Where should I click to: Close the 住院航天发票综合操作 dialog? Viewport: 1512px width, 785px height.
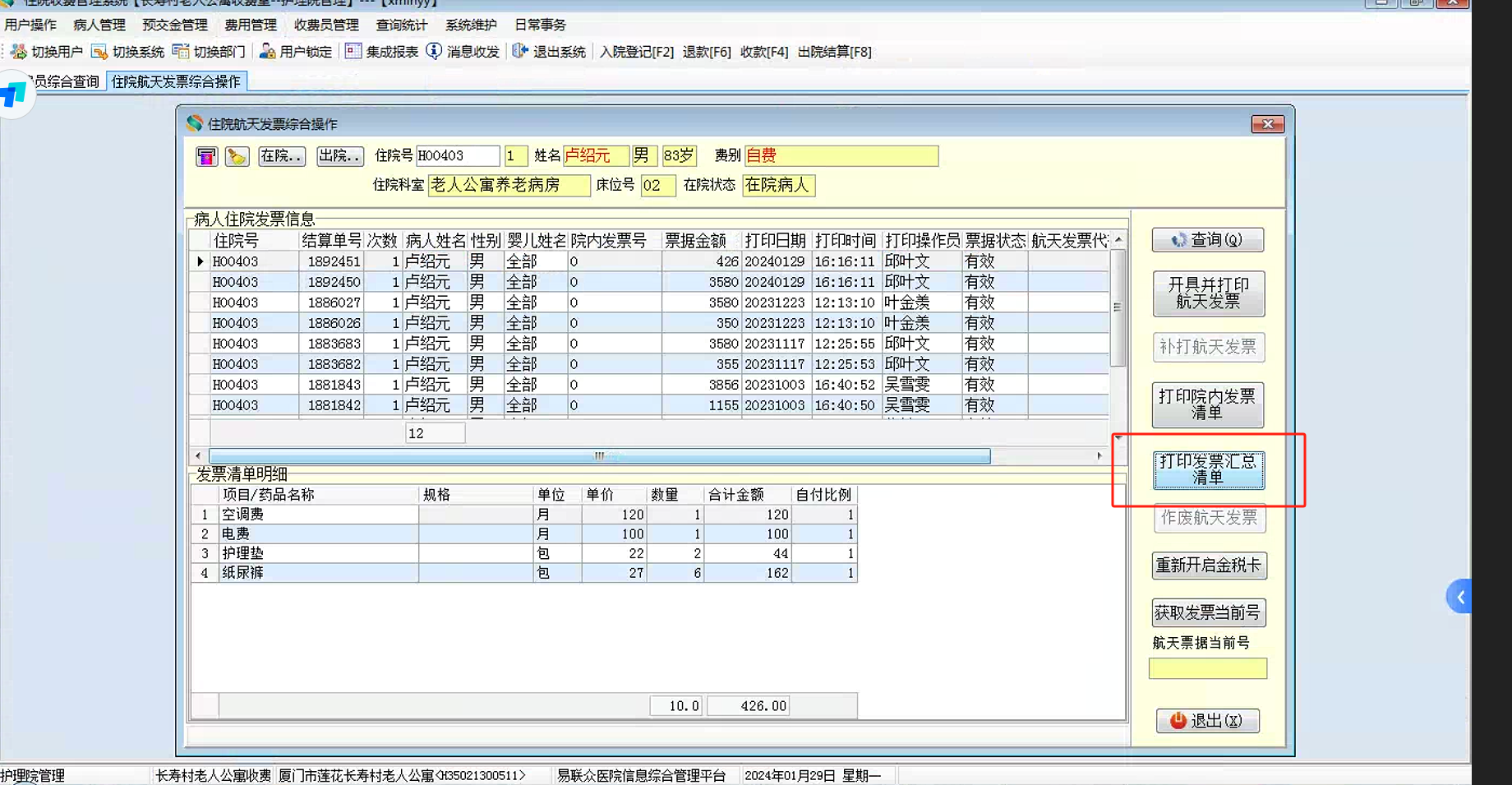pyautogui.click(x=1268, y=124)
